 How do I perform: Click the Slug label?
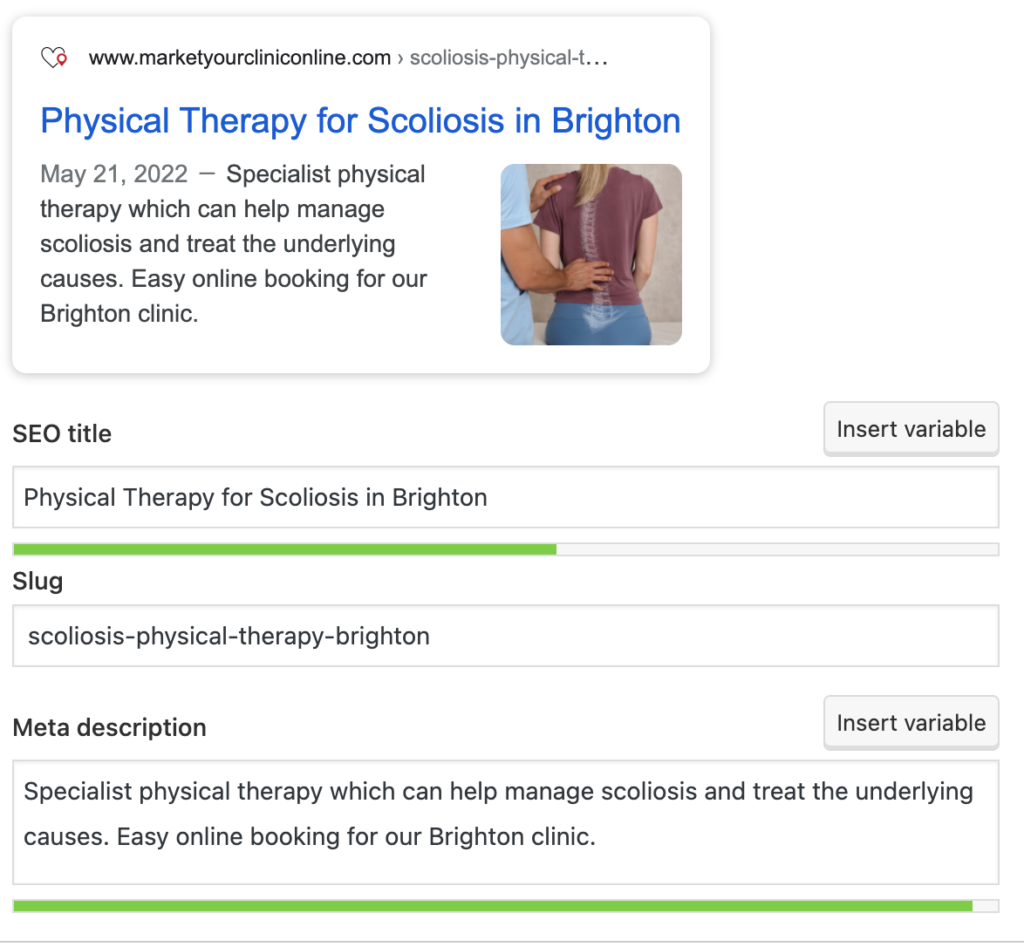click(38, 581)
